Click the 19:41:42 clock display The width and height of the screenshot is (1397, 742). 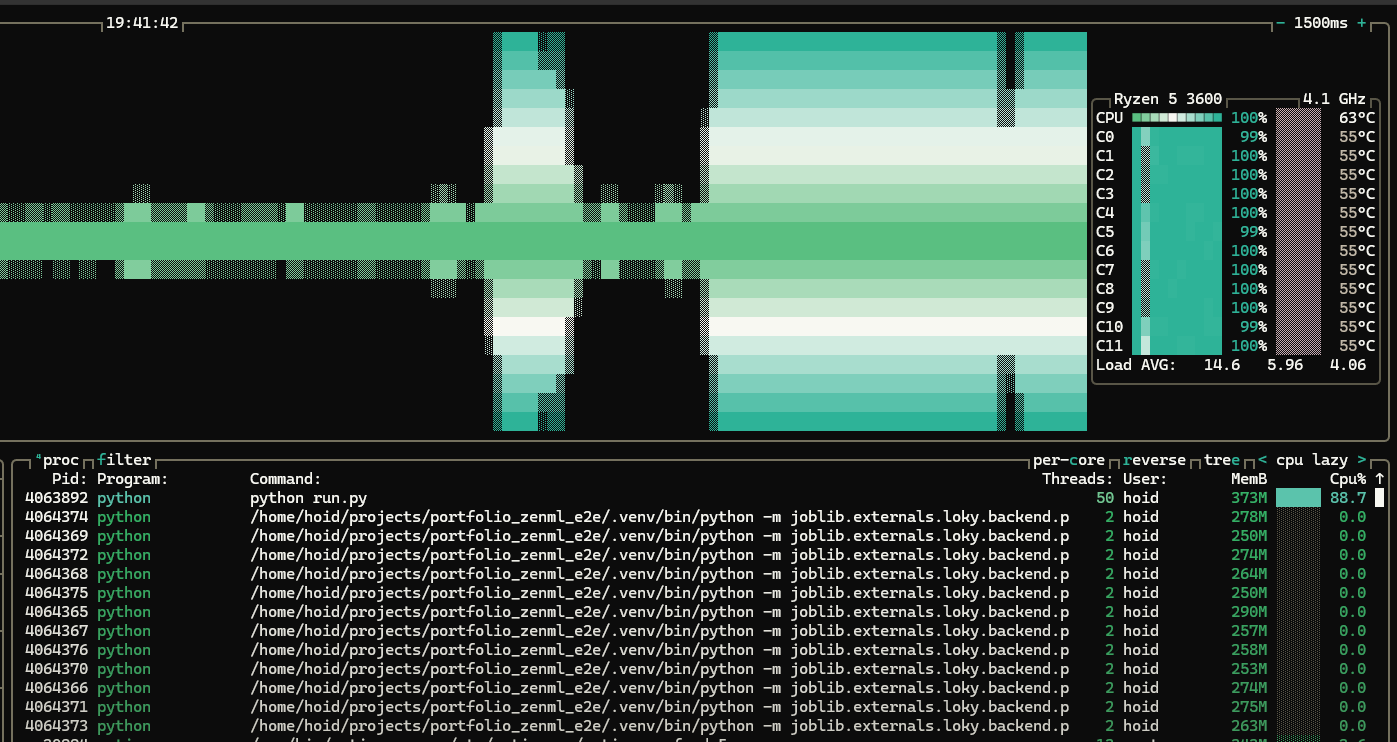[142, 23]
